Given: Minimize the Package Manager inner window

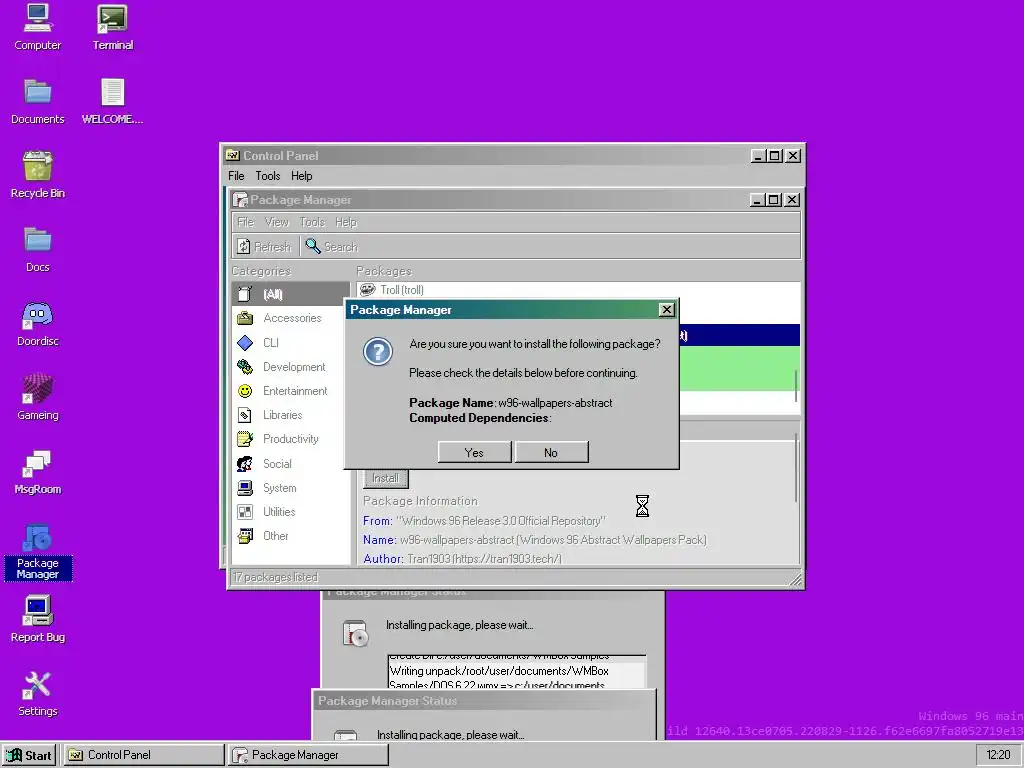Looking at the screenshot, I should (757, 200).
